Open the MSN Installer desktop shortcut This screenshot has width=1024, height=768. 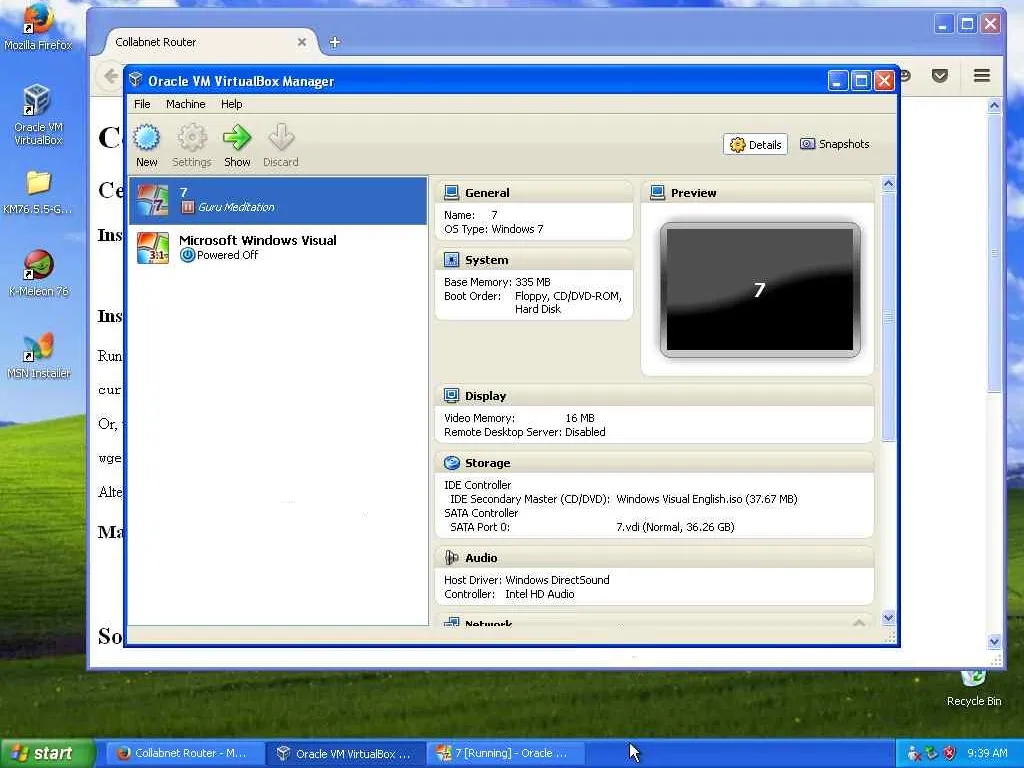[x=39, y=356]
